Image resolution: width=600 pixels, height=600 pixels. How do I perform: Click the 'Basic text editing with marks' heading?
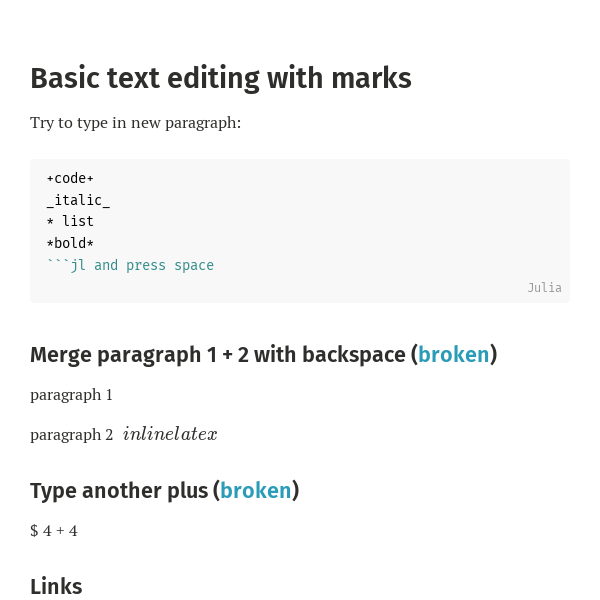221,78
